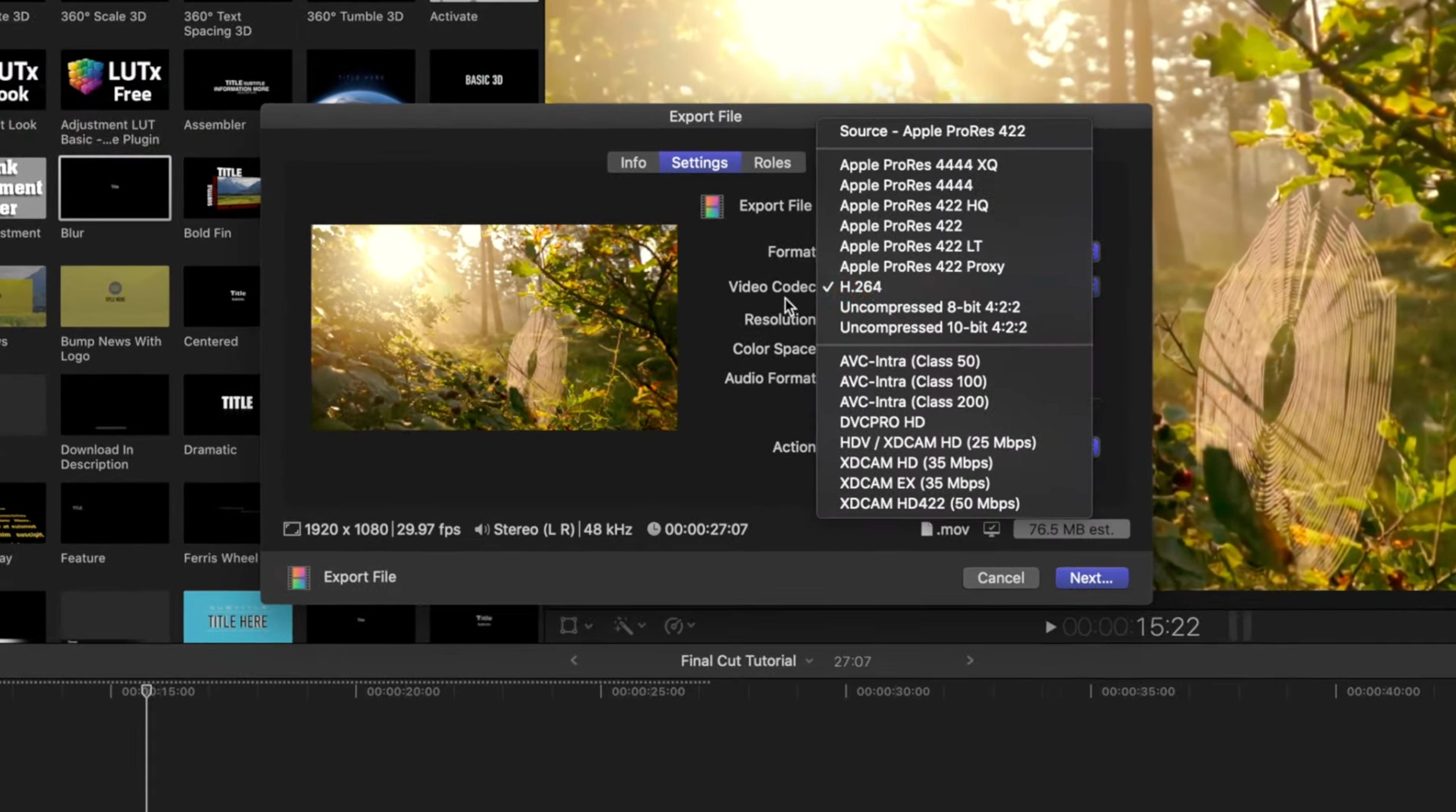The image size is (1456, 812).
Task: Click Next button to proceed export
Action: coord(1091,578)
